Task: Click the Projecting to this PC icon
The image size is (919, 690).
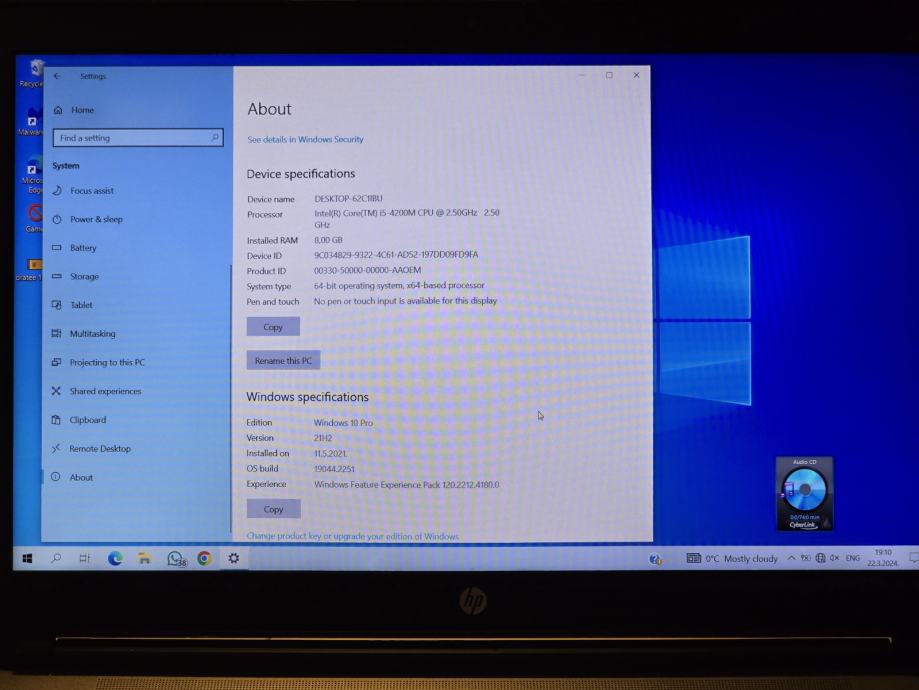Action: pos(56,362)
